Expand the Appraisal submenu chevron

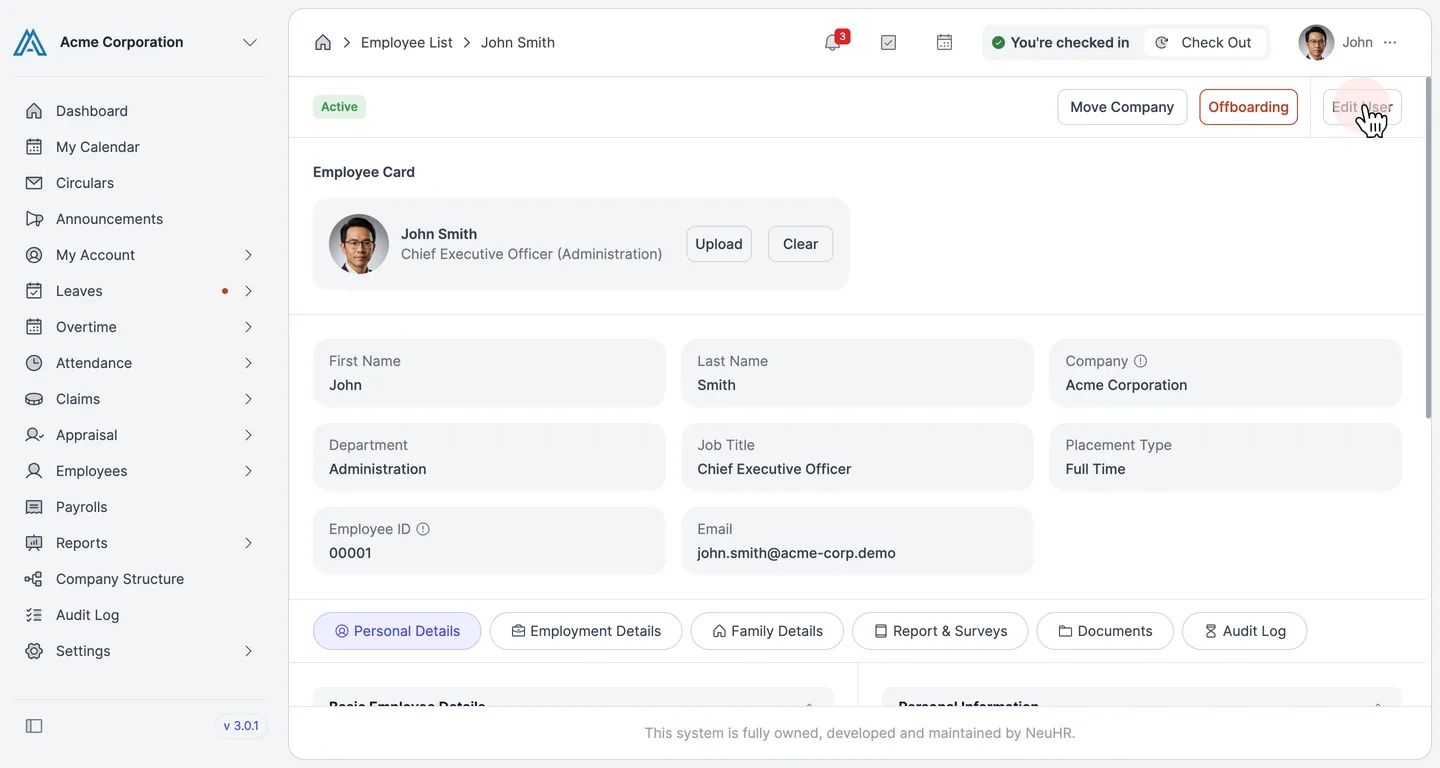click(248, 435)
